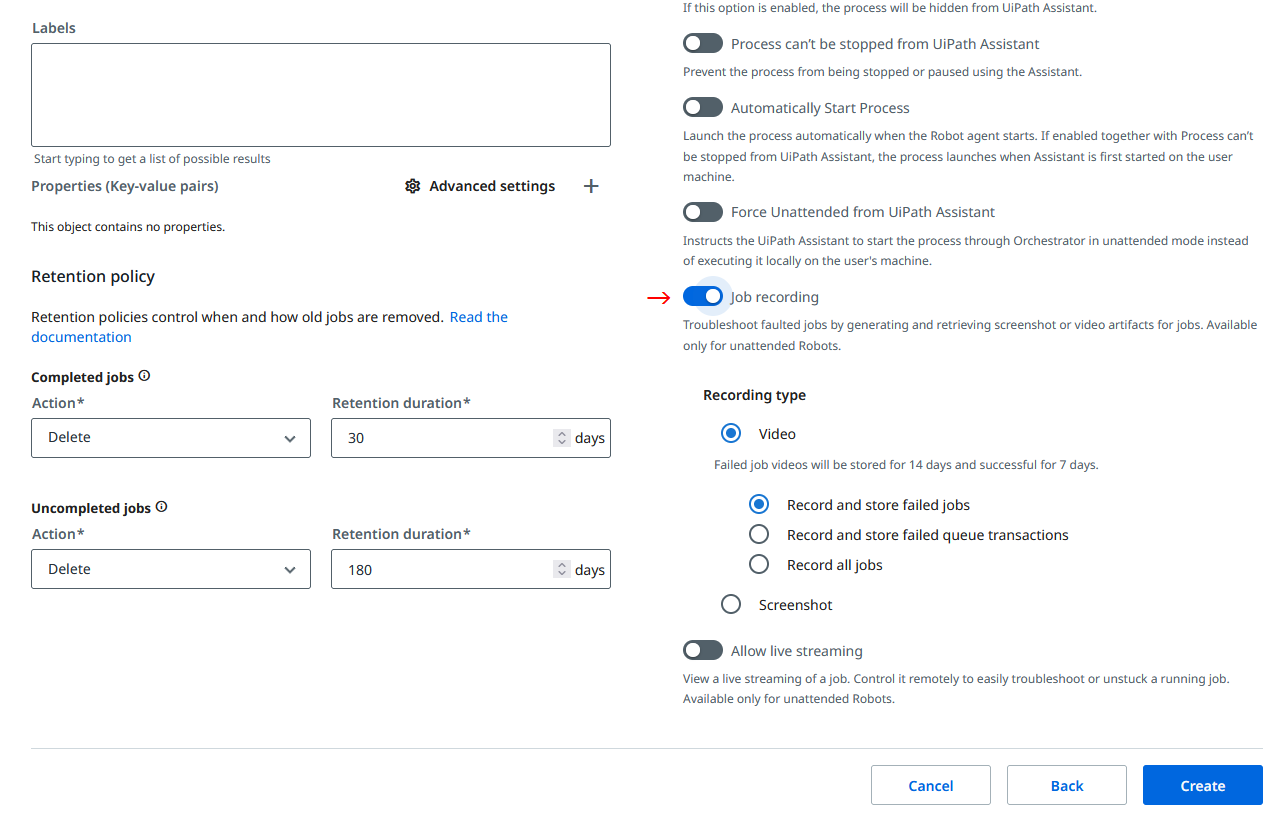The image size is (1286, 815).
Task: Turn on Allow live streaming toggle
Action: pyautogui.click(x=703, y=650)
